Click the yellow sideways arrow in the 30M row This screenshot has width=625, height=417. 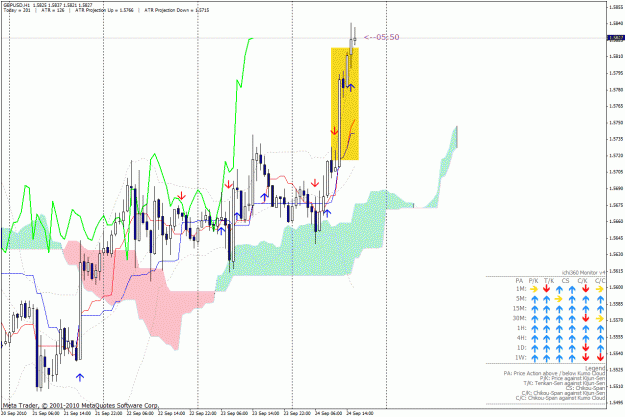(x=600, y=319)
